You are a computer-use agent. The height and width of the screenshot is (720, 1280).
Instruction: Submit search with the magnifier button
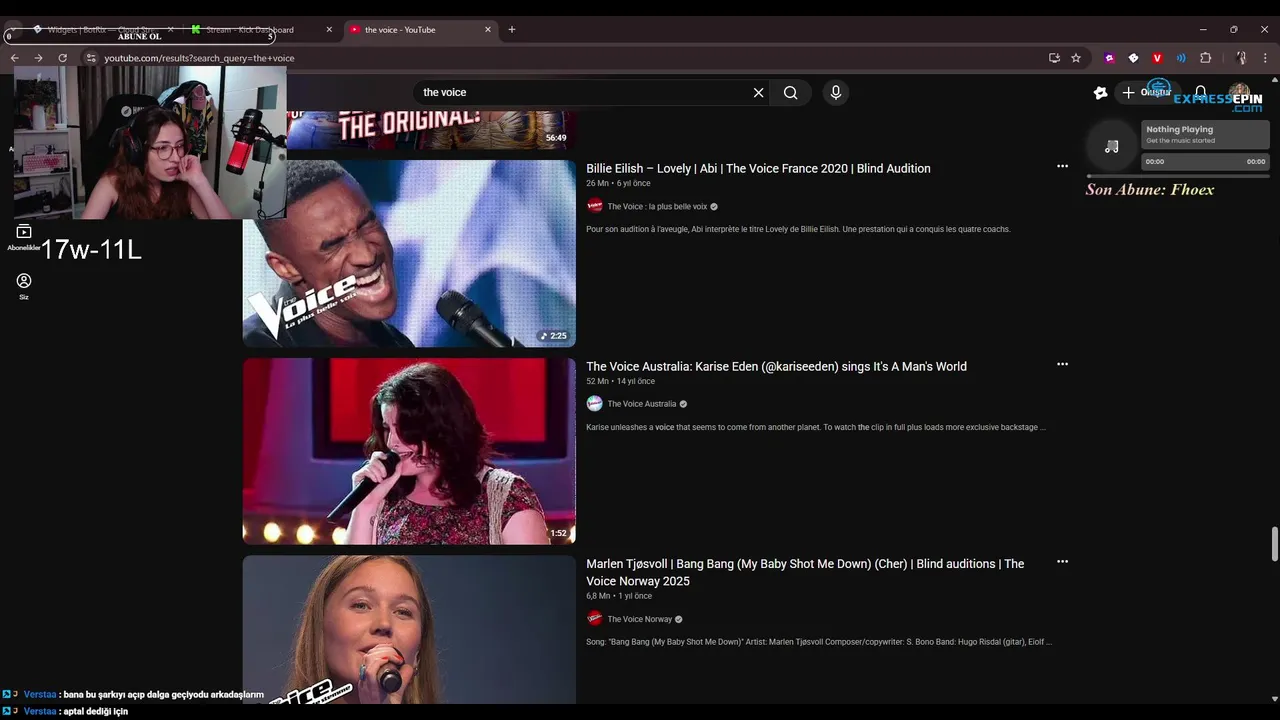tap(790, 92)
